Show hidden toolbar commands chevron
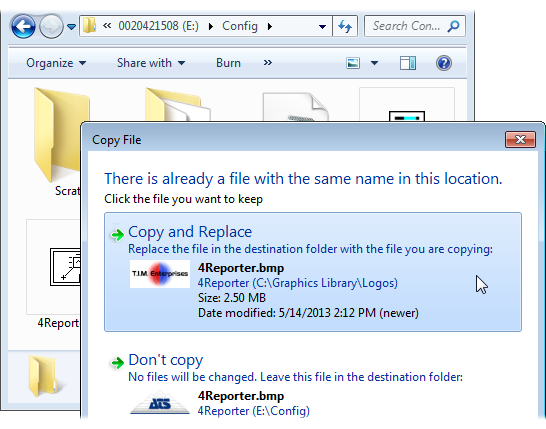Image resolution: width=546 pixels, height=429 pixels. [x=267, y=63]
